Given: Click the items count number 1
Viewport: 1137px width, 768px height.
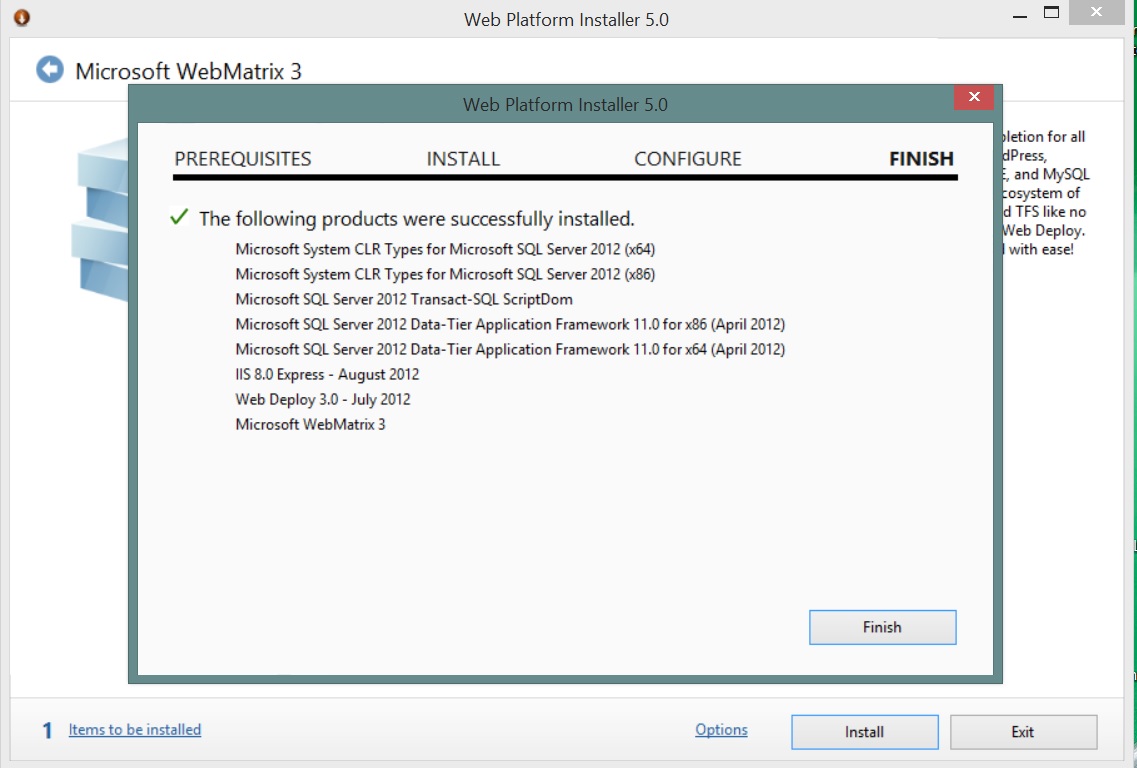Looking at the screenshot, I should [47, 730].
